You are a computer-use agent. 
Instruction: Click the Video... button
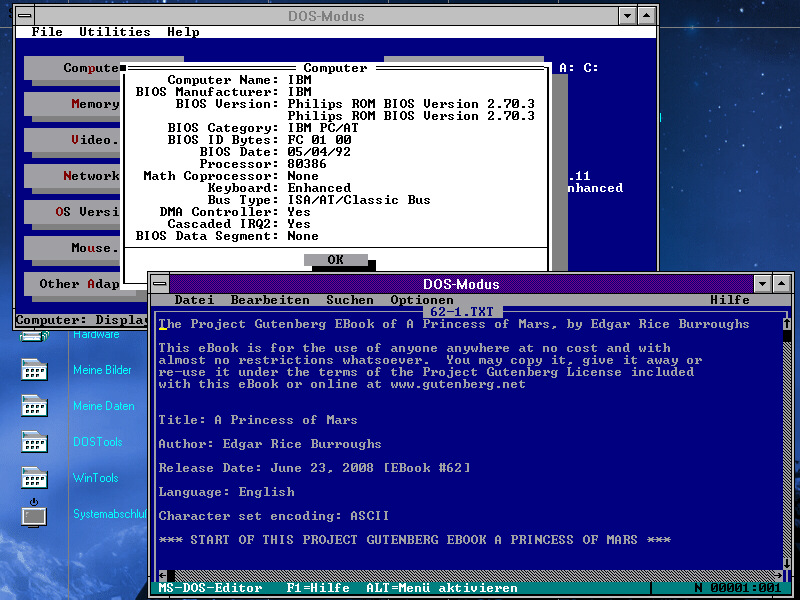click(72, 140)
